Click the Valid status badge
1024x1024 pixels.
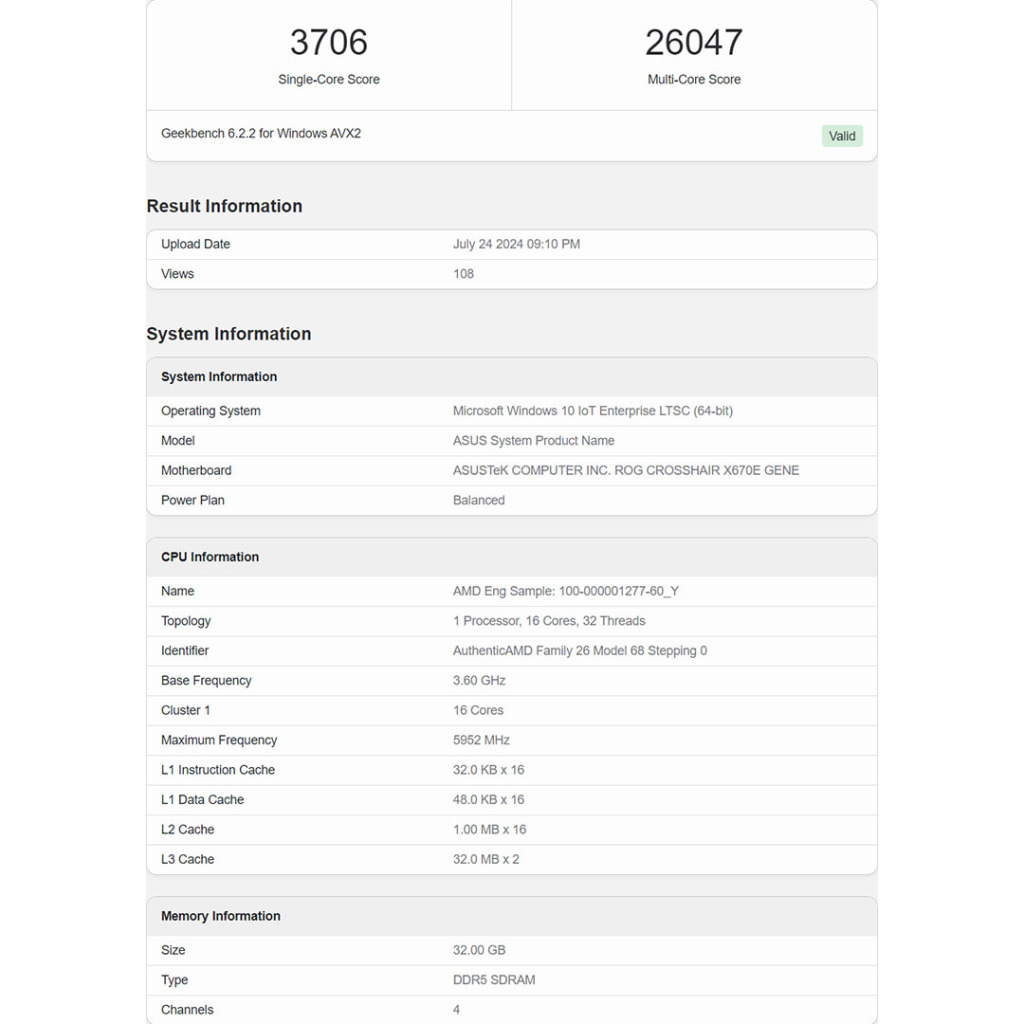click(x=842, y=136)
